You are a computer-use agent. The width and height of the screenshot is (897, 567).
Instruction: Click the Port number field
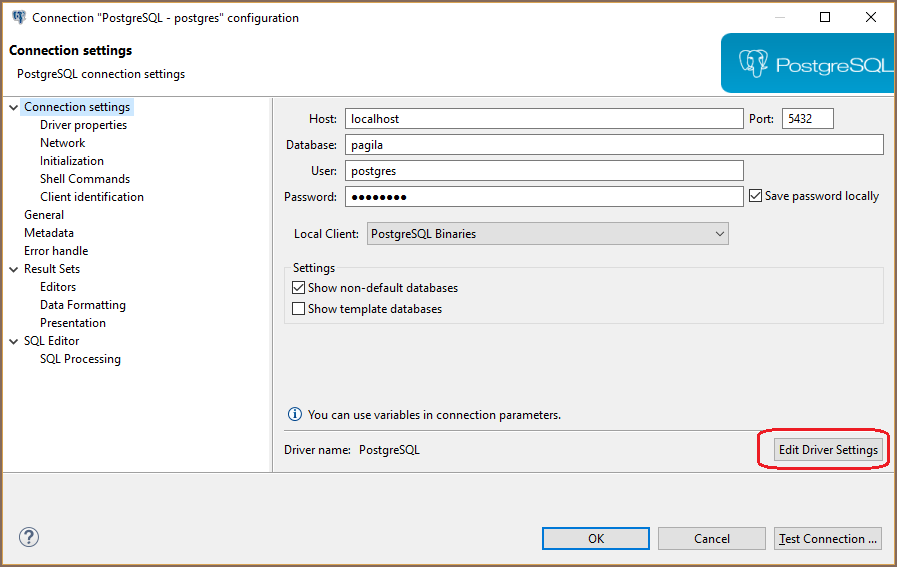(x=807, y=119)
